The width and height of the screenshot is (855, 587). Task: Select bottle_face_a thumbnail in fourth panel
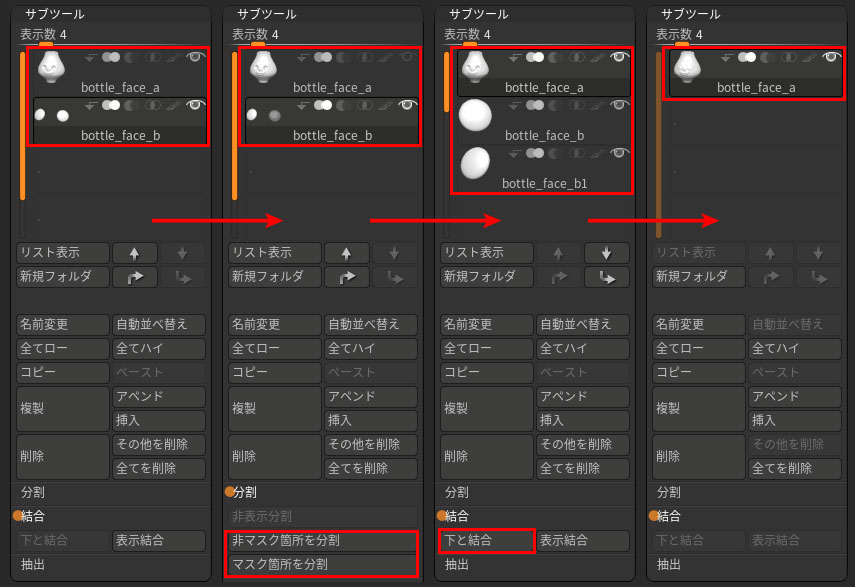coord(687,68)
